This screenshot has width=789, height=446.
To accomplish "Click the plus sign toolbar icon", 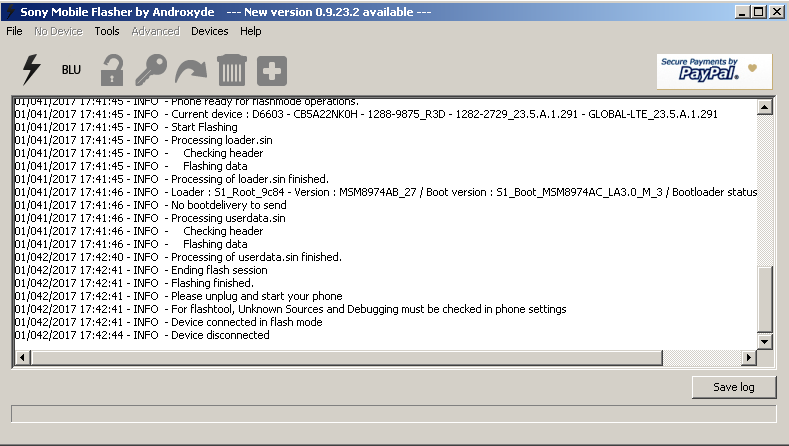I will click(272, 70).
